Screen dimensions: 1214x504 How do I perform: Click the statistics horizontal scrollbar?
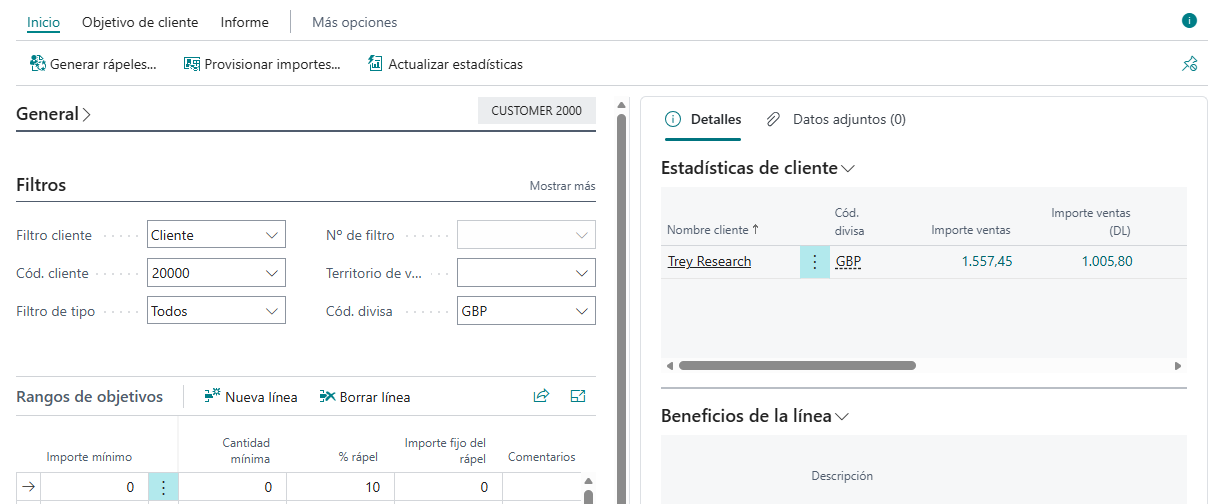pyautogui.click(x=797, y=366)
